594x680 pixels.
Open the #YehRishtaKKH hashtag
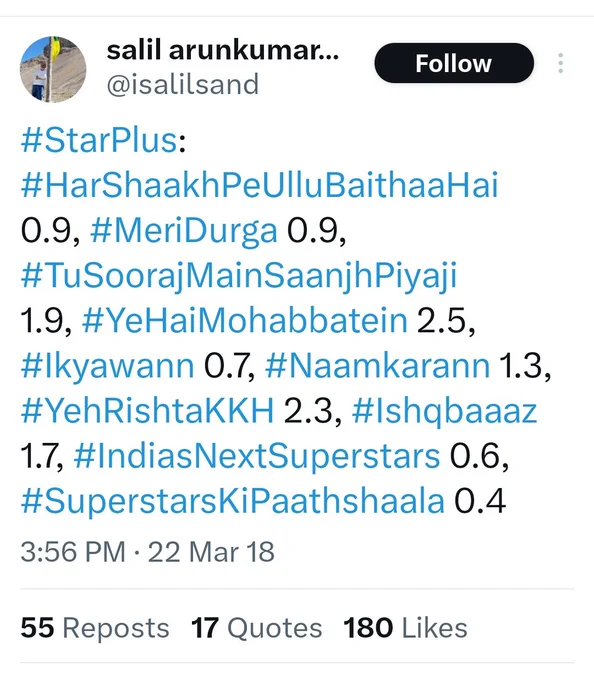147,411
